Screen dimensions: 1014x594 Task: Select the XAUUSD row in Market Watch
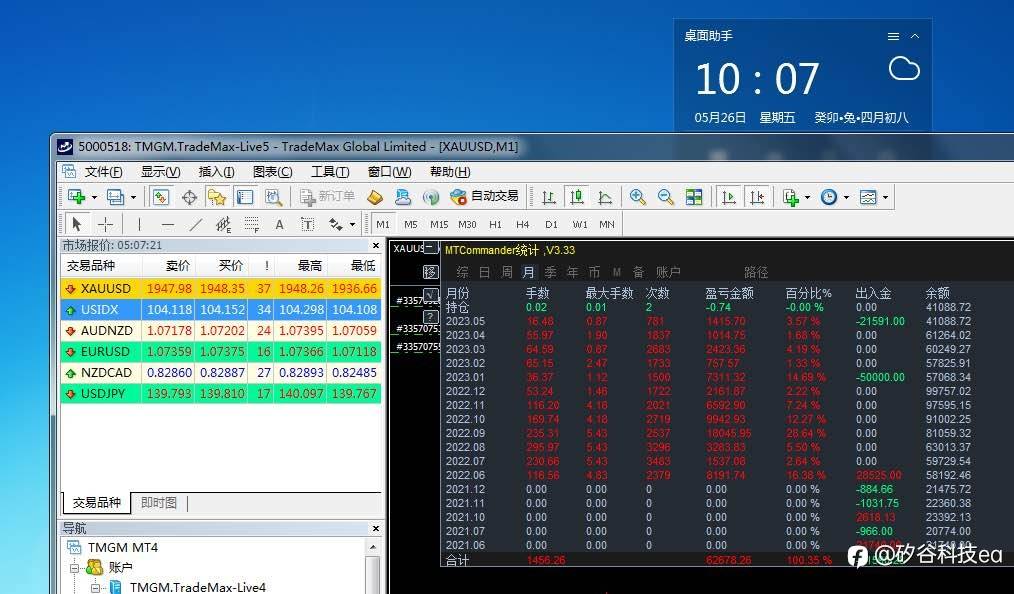point(221,288)
